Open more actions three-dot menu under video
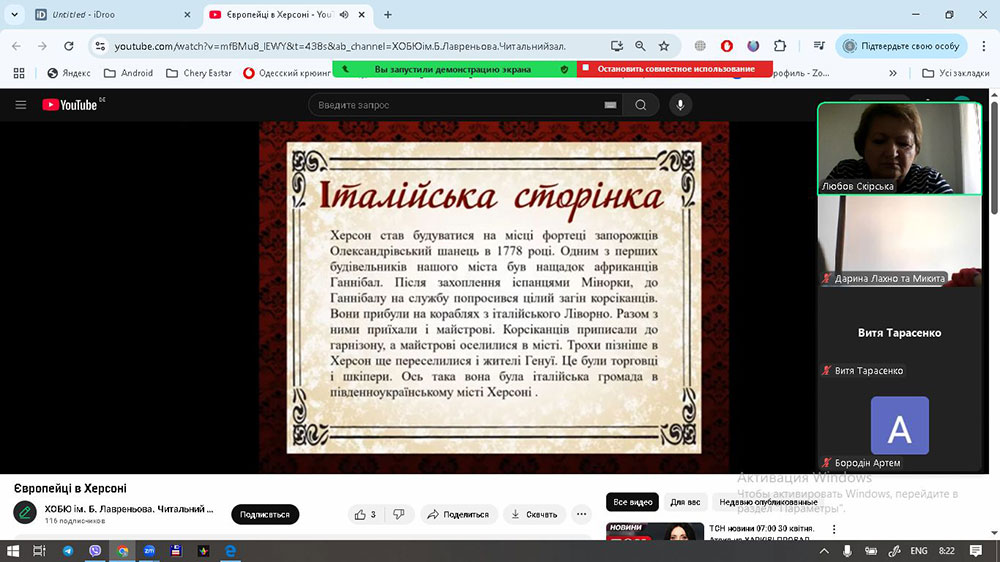 pos(581,514)
